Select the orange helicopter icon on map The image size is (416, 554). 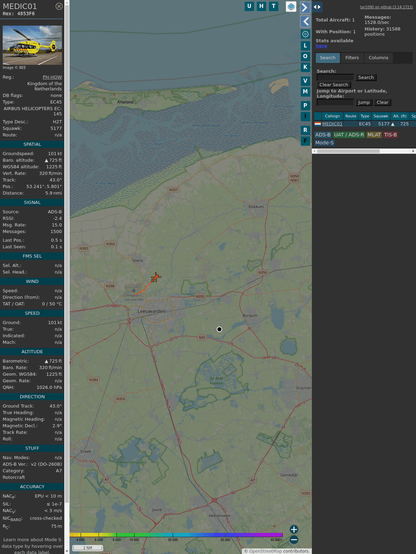(x=155, y=277)
